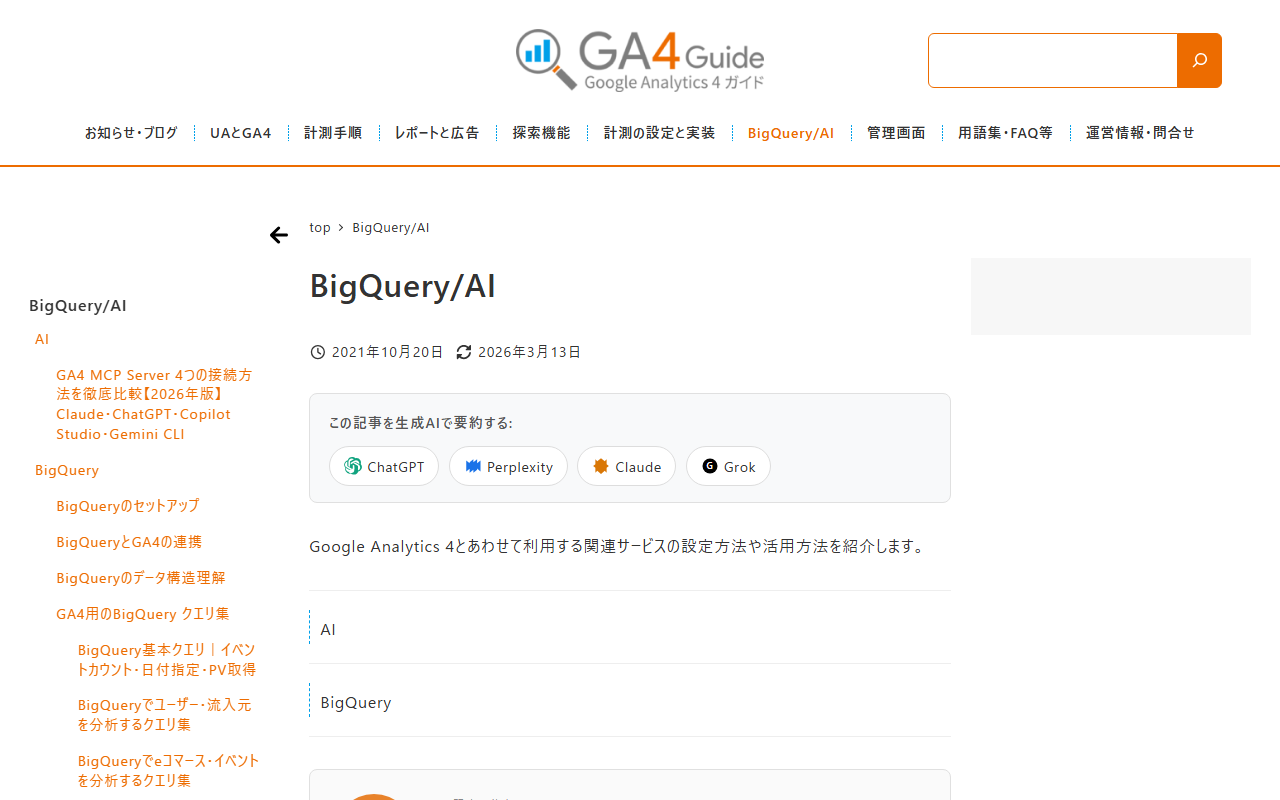Summarize the article with Perplexity
This screenshot has height=800, width=1280.
point(508,466)
